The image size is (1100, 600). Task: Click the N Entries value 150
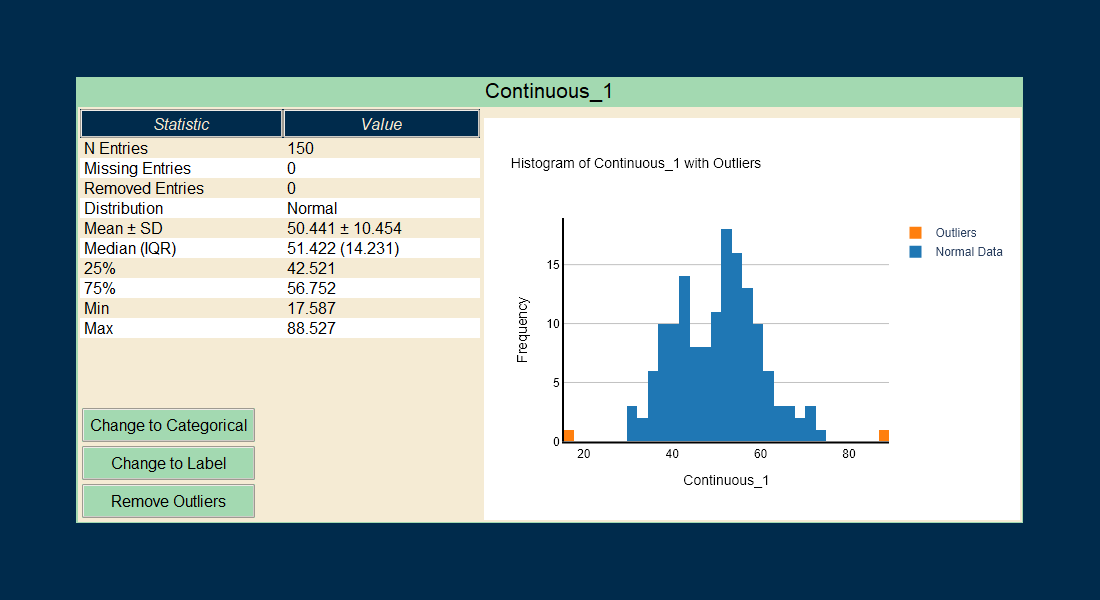click(300, 148)
